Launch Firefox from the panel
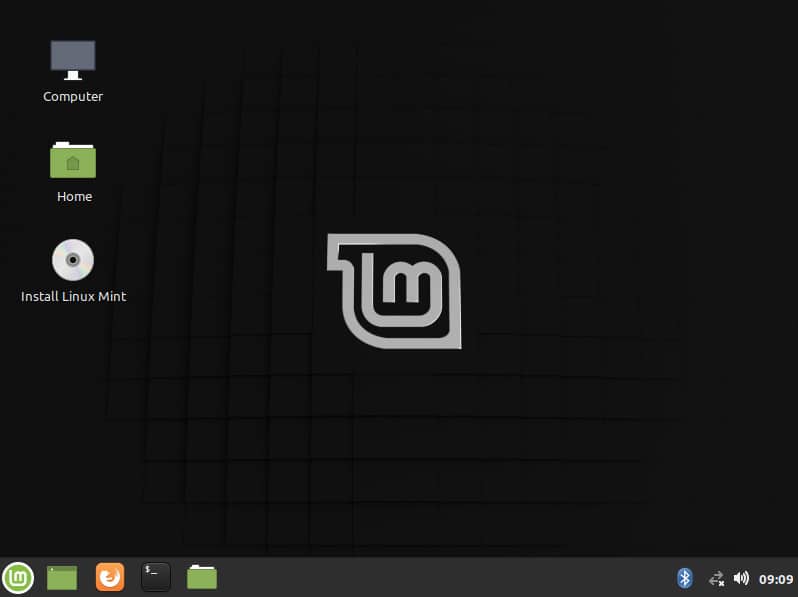 pos(110,577)
